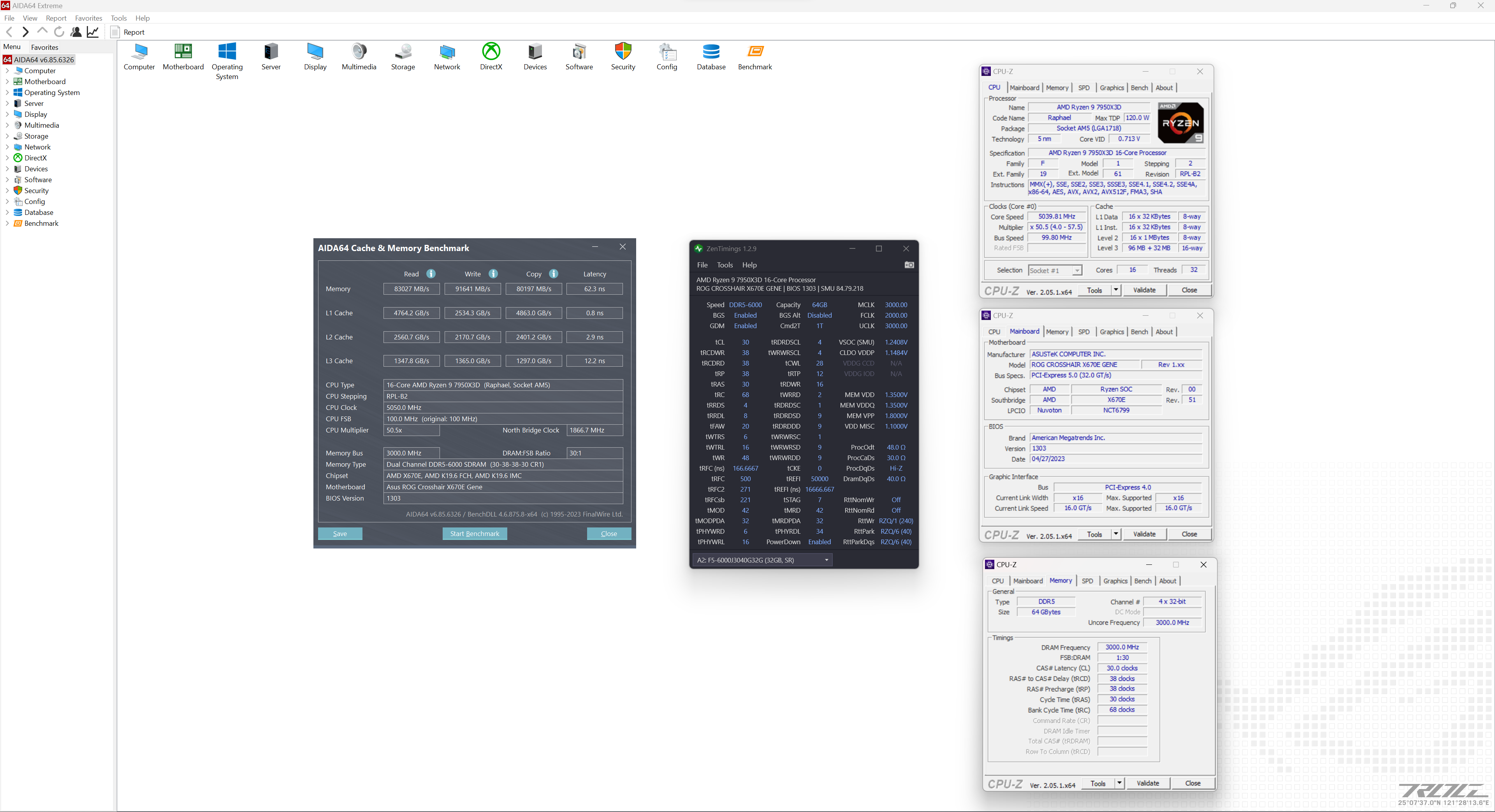
Task: Switch to the Favorites tab in sidebar
Action: pos(45,47)
